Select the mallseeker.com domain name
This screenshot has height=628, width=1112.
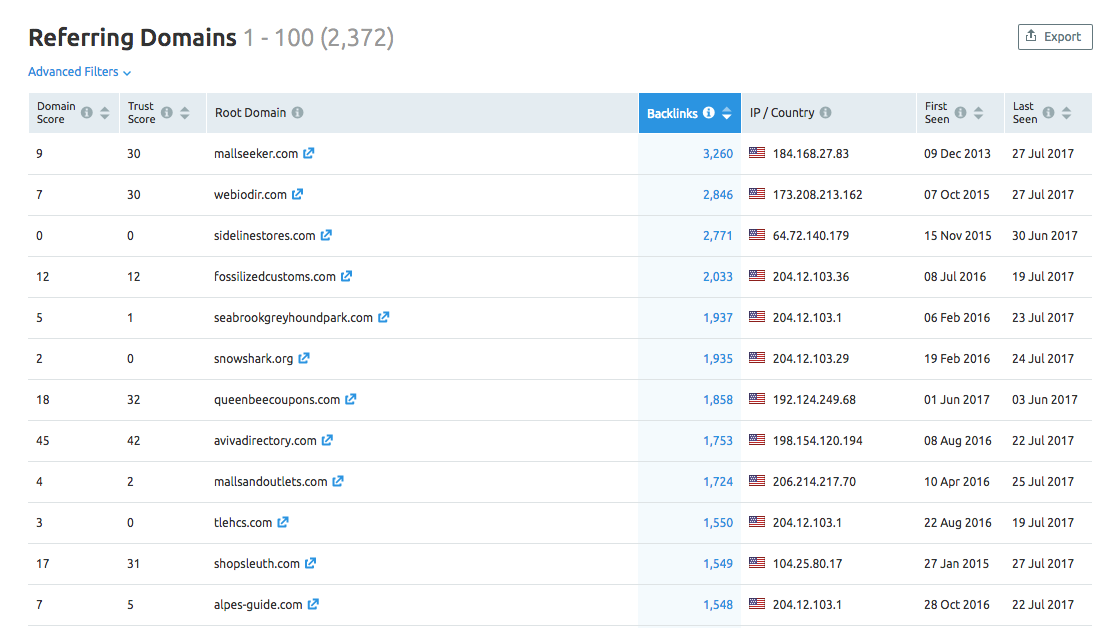tap(256, 154)
